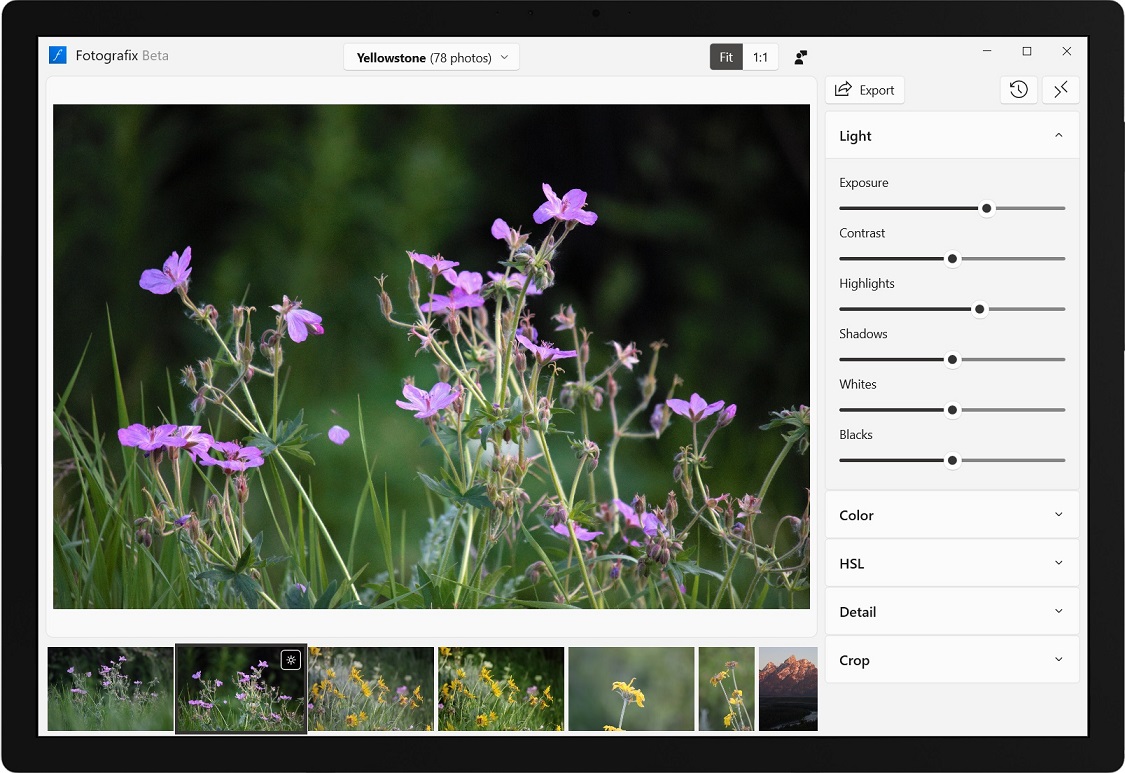Image resolution: width=1125 pixels, height=773 pixels.
Task: Open the feedback person icon
Action: (x=801, y=57)
